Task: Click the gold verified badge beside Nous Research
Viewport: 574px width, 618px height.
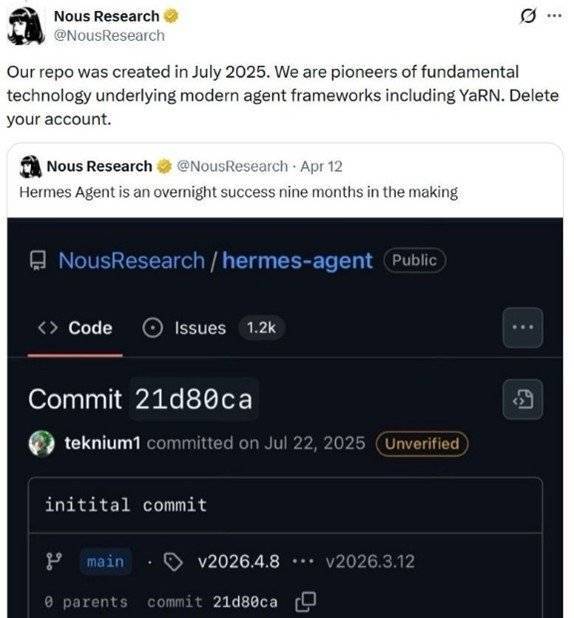Action: pos(171,16)
